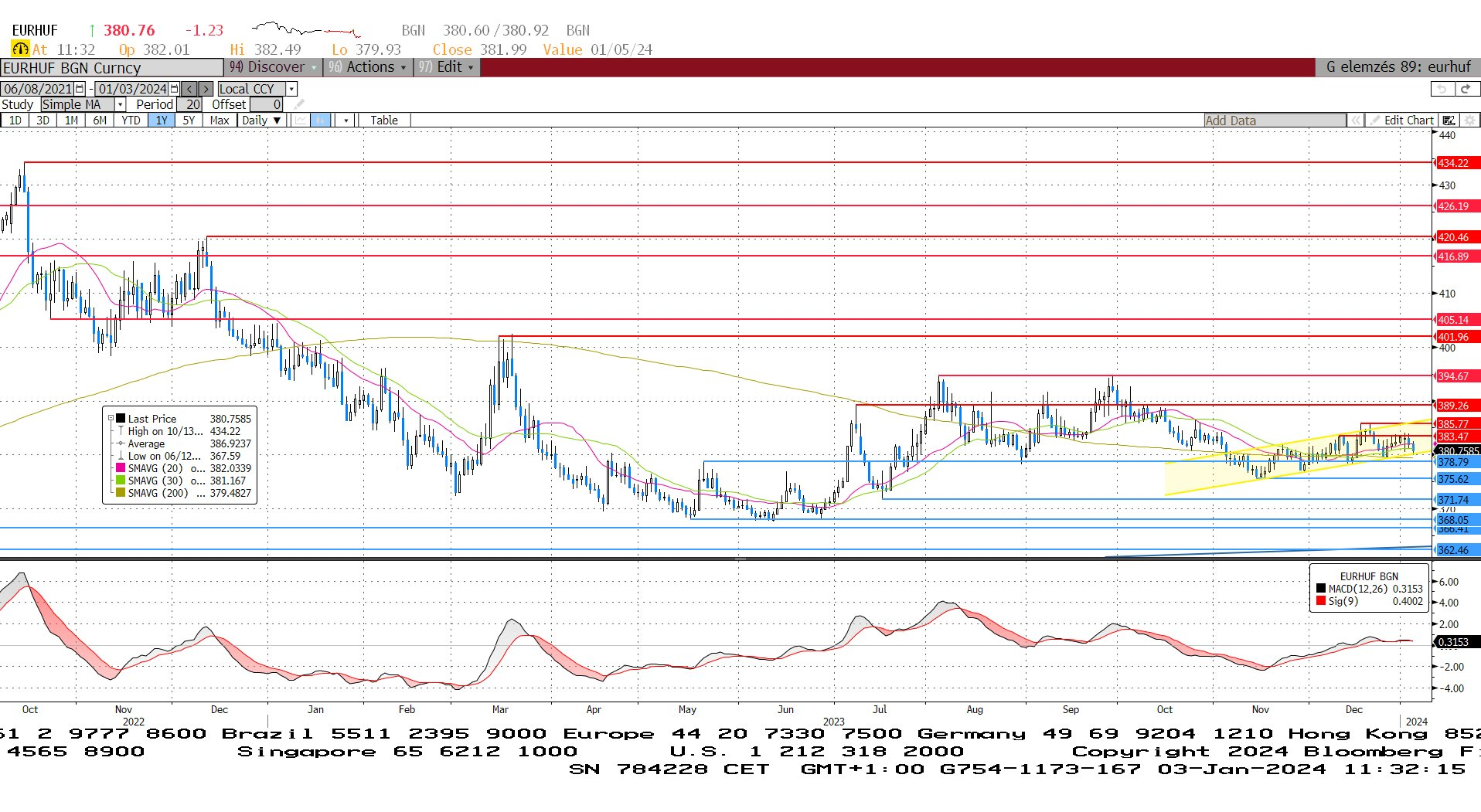Select the 6M range tab

tap(100, 121)
